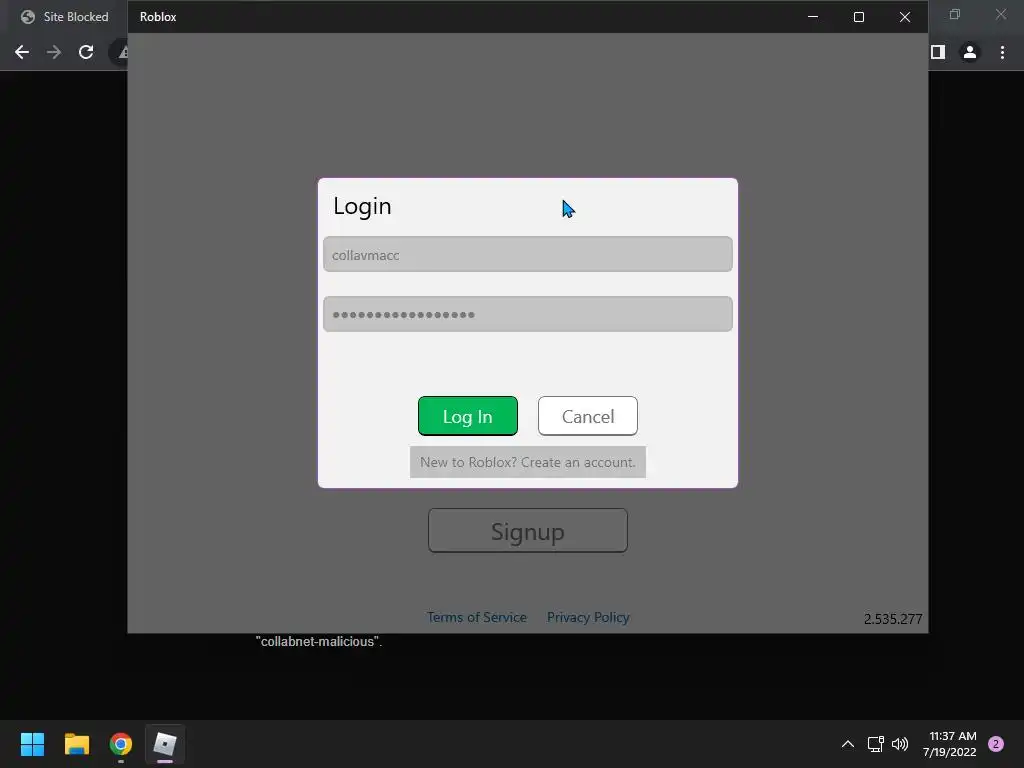Open the Terms of Service link
The width and height of the screenshot is (1024, 768).
(x=477, y=617)
